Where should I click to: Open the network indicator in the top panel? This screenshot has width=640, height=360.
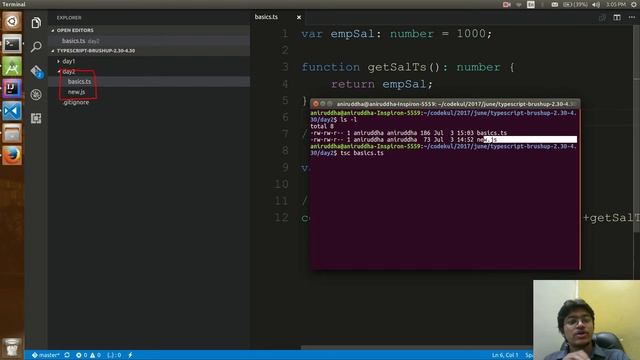point(519,4)
